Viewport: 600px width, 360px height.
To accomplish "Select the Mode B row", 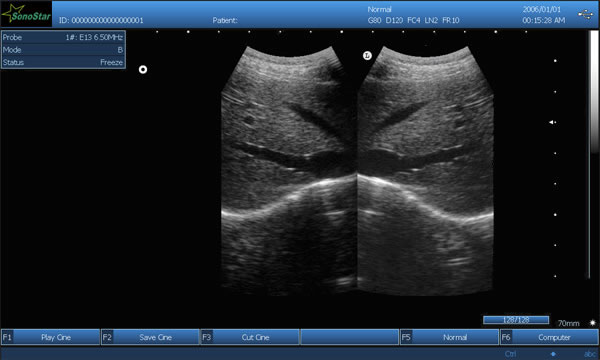I will (63, 50).
